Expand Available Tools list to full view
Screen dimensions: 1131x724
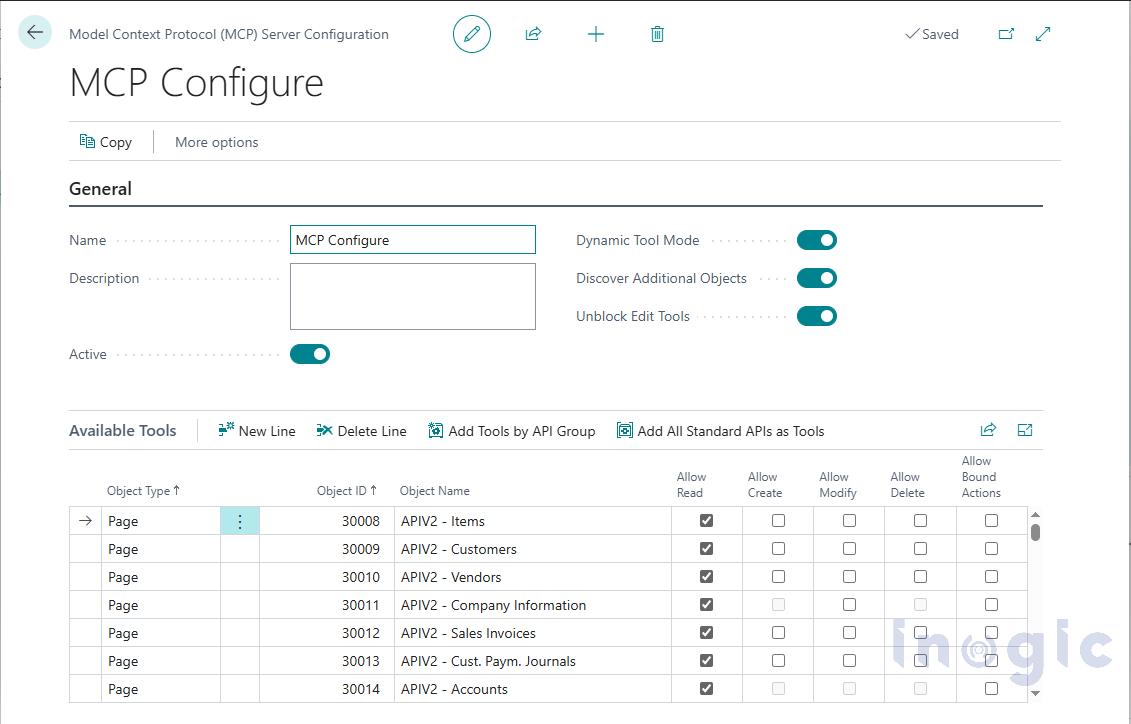coord(1025,430)
